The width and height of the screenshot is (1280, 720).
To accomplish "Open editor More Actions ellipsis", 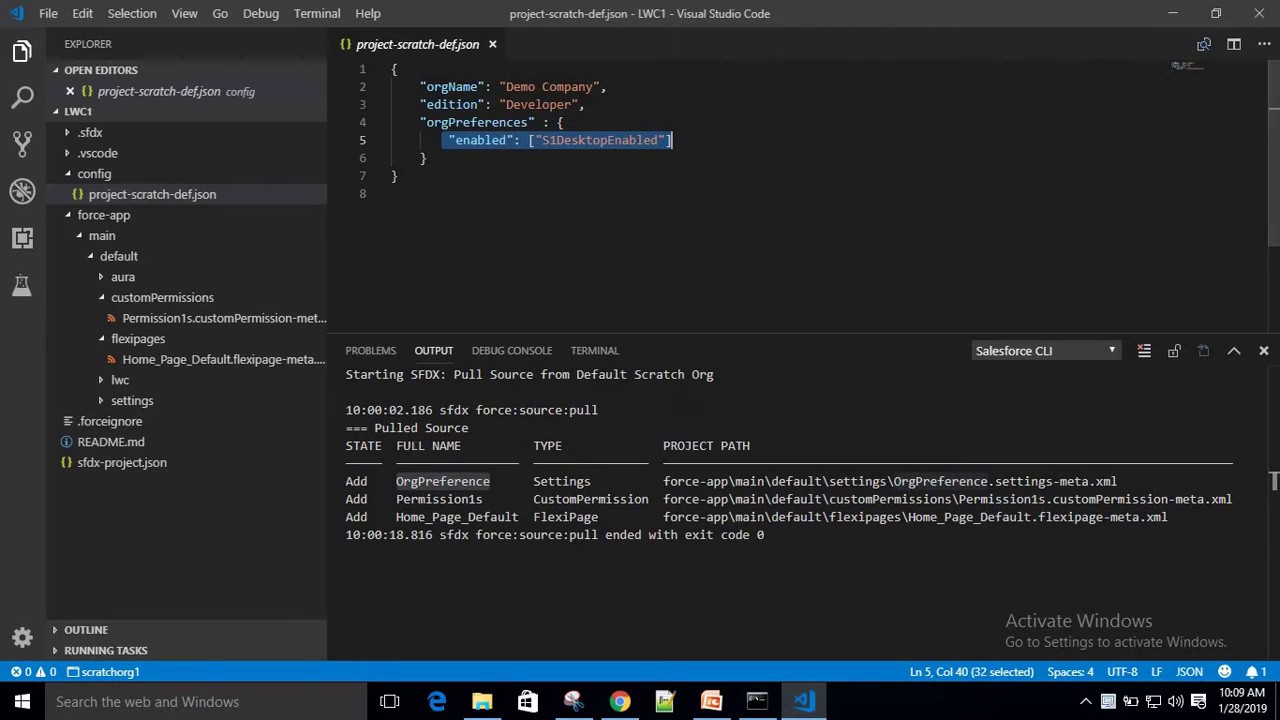I will tap(1264, 44).
